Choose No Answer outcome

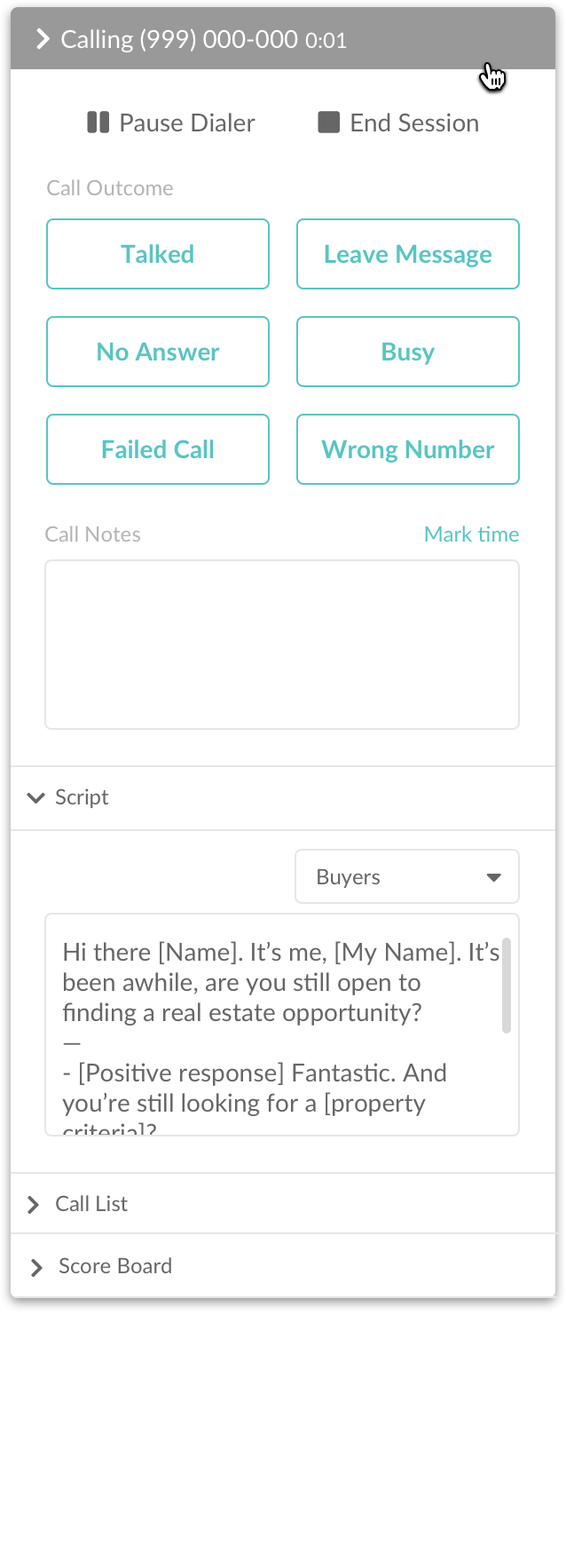pyautogui.click(x=158, y=352)
